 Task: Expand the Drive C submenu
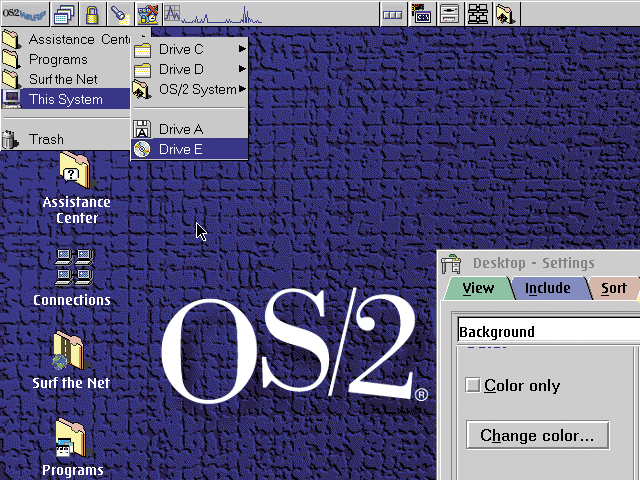(x=190, y=49)
